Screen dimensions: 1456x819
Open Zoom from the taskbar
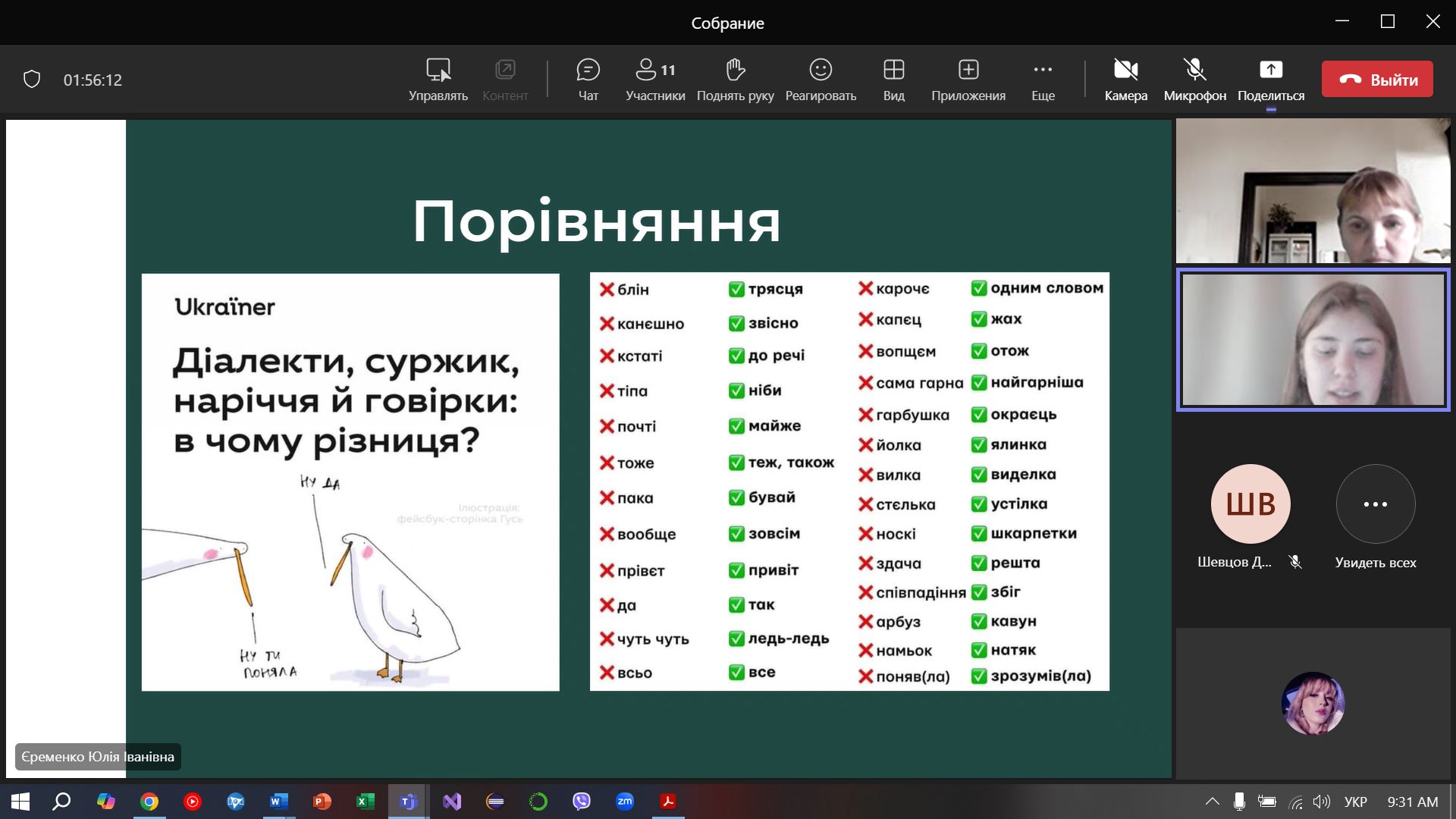625,802
